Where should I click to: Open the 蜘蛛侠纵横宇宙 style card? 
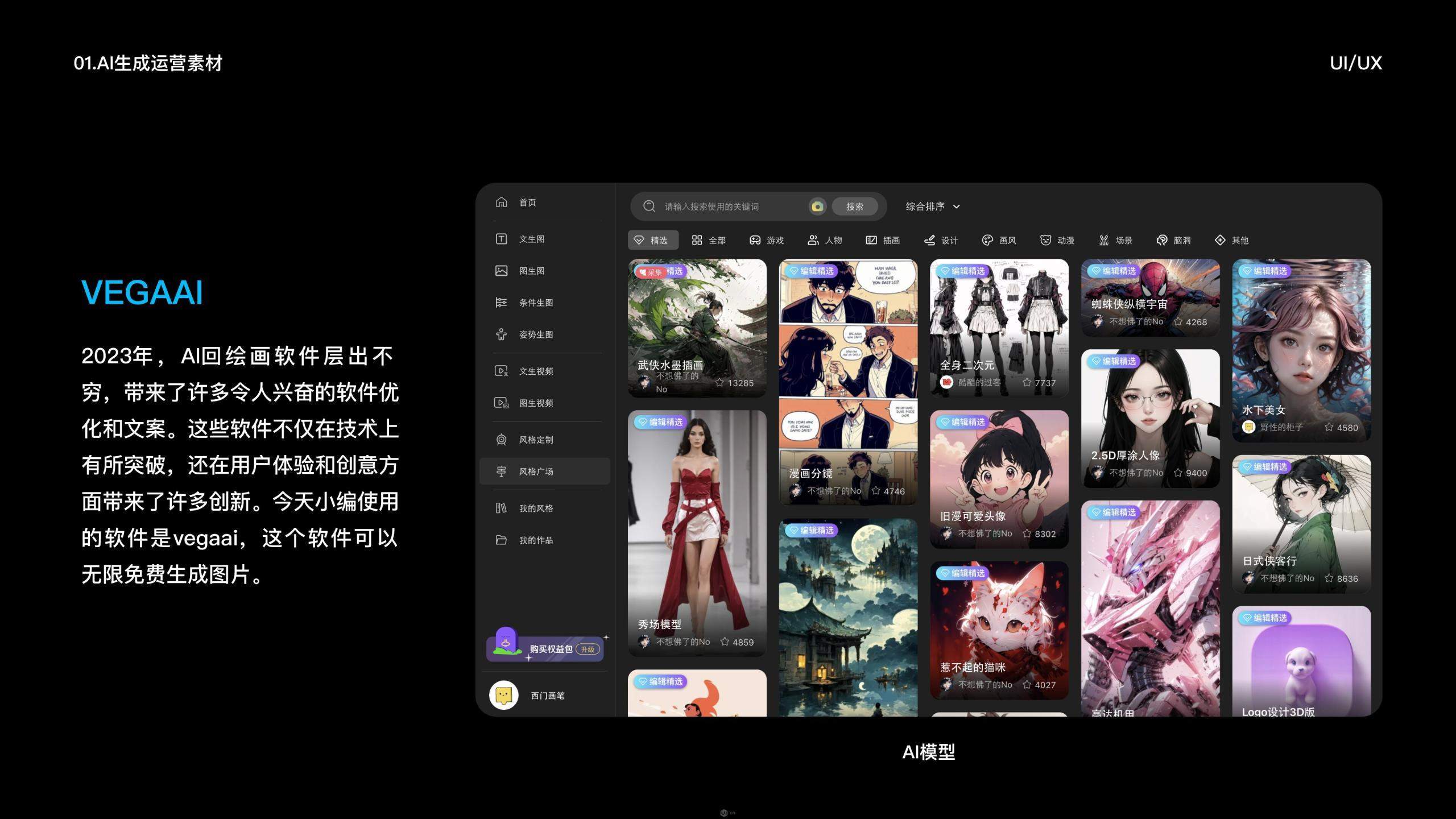coord(1151,297)
